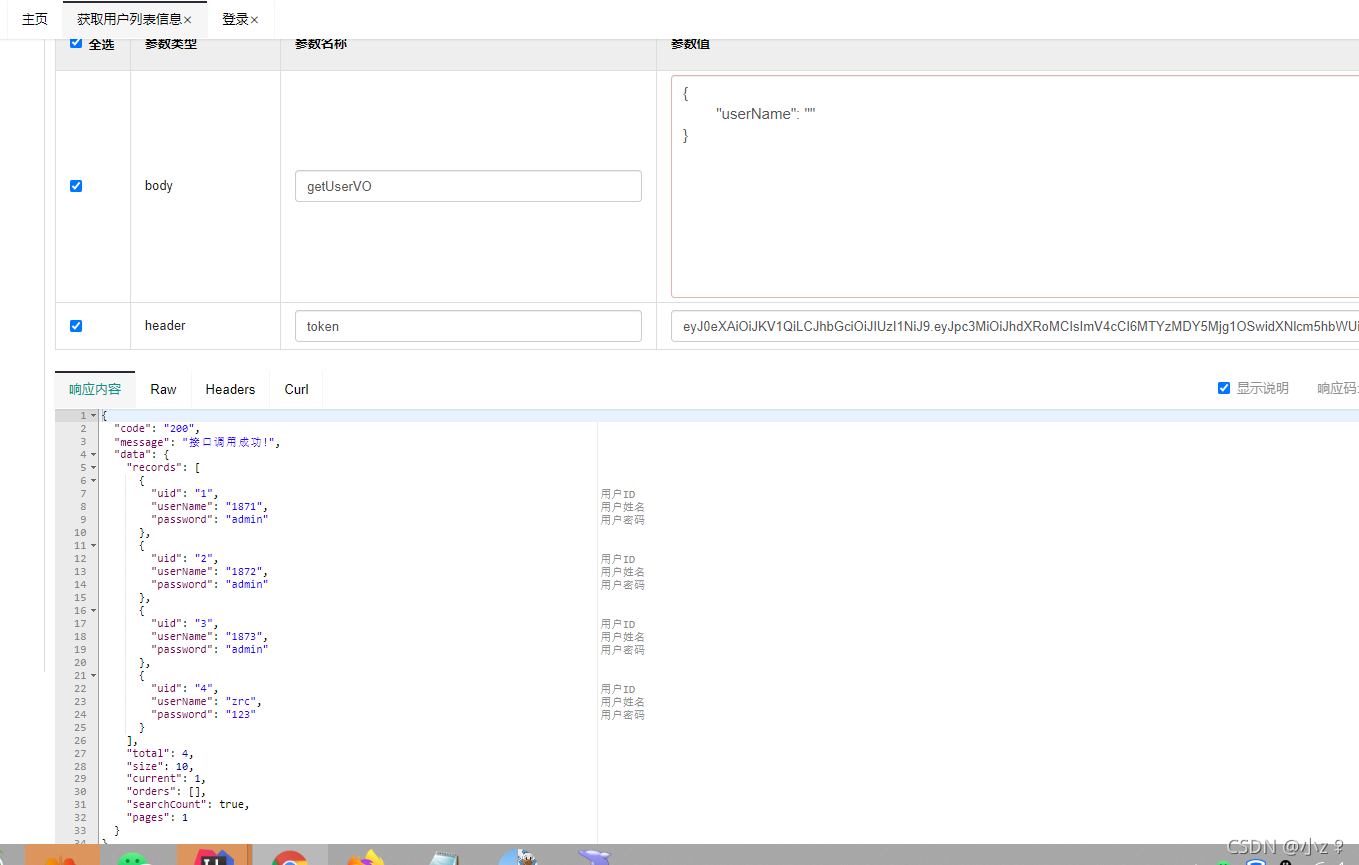Open the 登录 tab
The width and height of the screenshot is (1359, 865).
[x=235, y=19]
